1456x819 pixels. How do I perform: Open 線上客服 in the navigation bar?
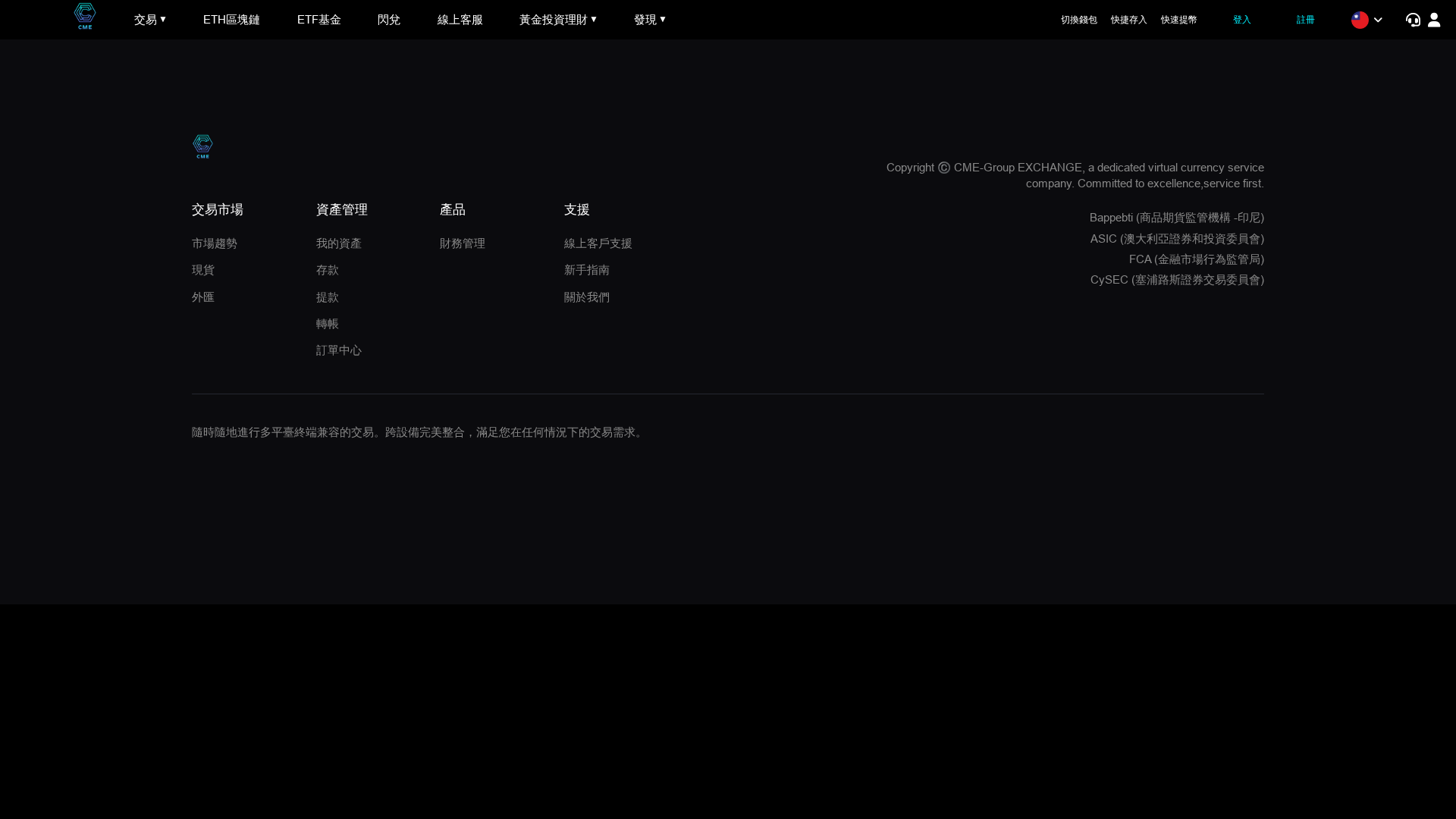[460, 20]
